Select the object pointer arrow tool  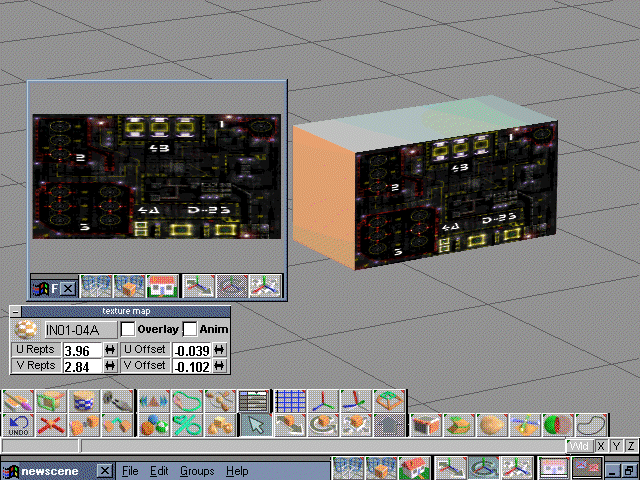point(255,425)
